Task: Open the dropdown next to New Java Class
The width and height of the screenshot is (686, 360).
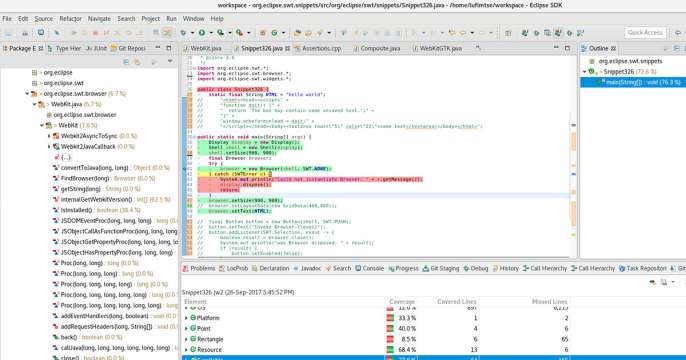Action: 283,33
